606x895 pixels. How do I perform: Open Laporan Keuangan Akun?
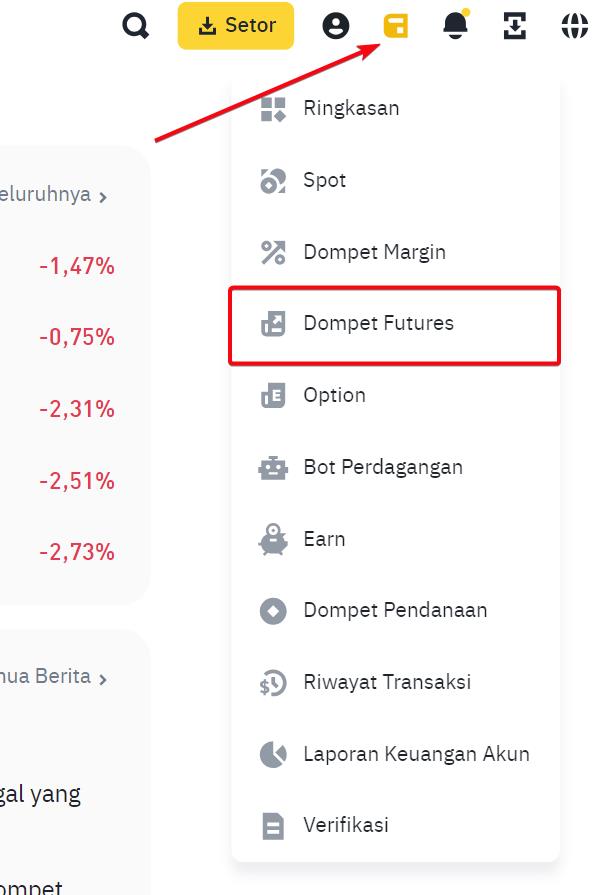point(416,754)
